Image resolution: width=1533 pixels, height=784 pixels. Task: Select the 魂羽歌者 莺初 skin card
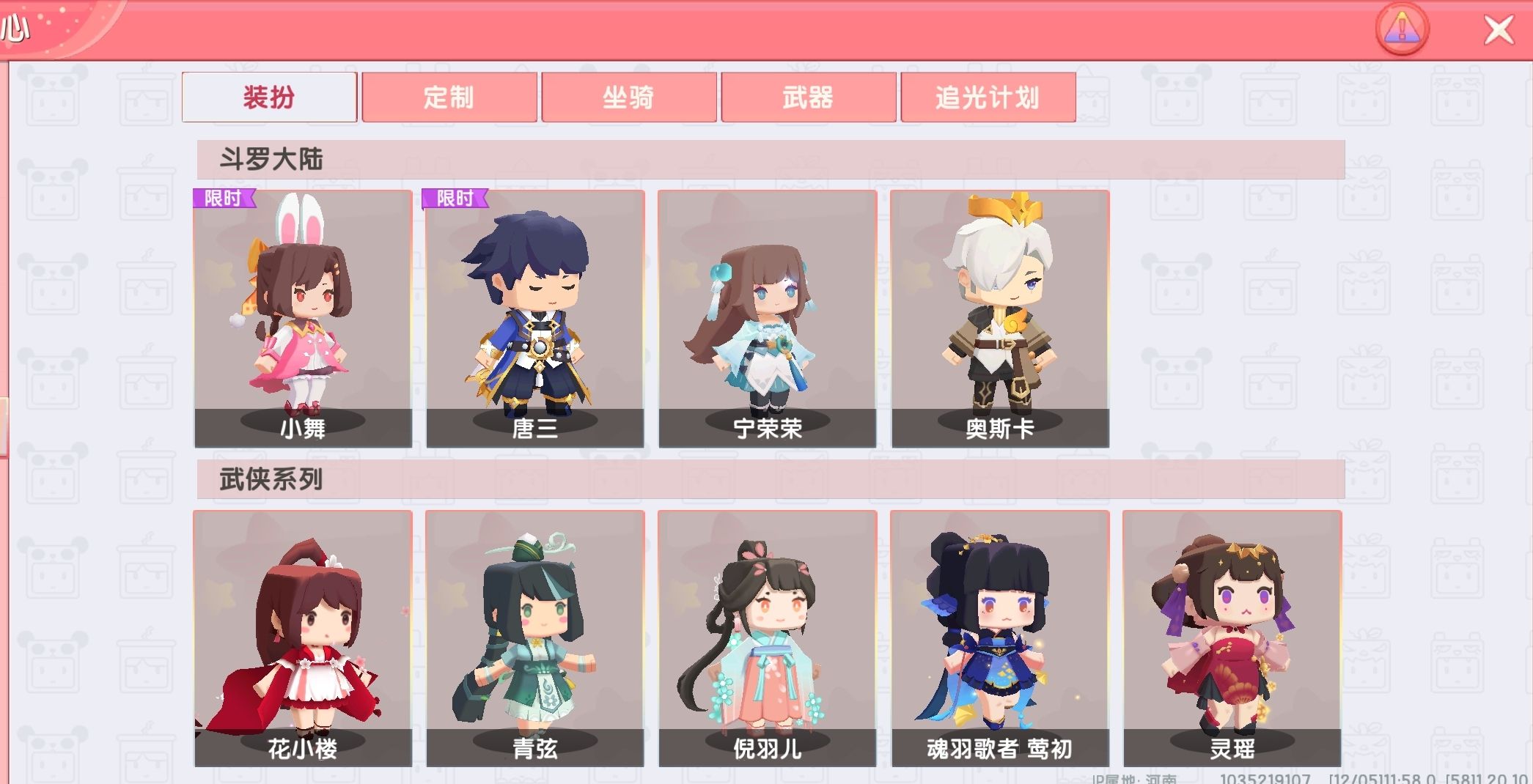tap(1000, 639)
